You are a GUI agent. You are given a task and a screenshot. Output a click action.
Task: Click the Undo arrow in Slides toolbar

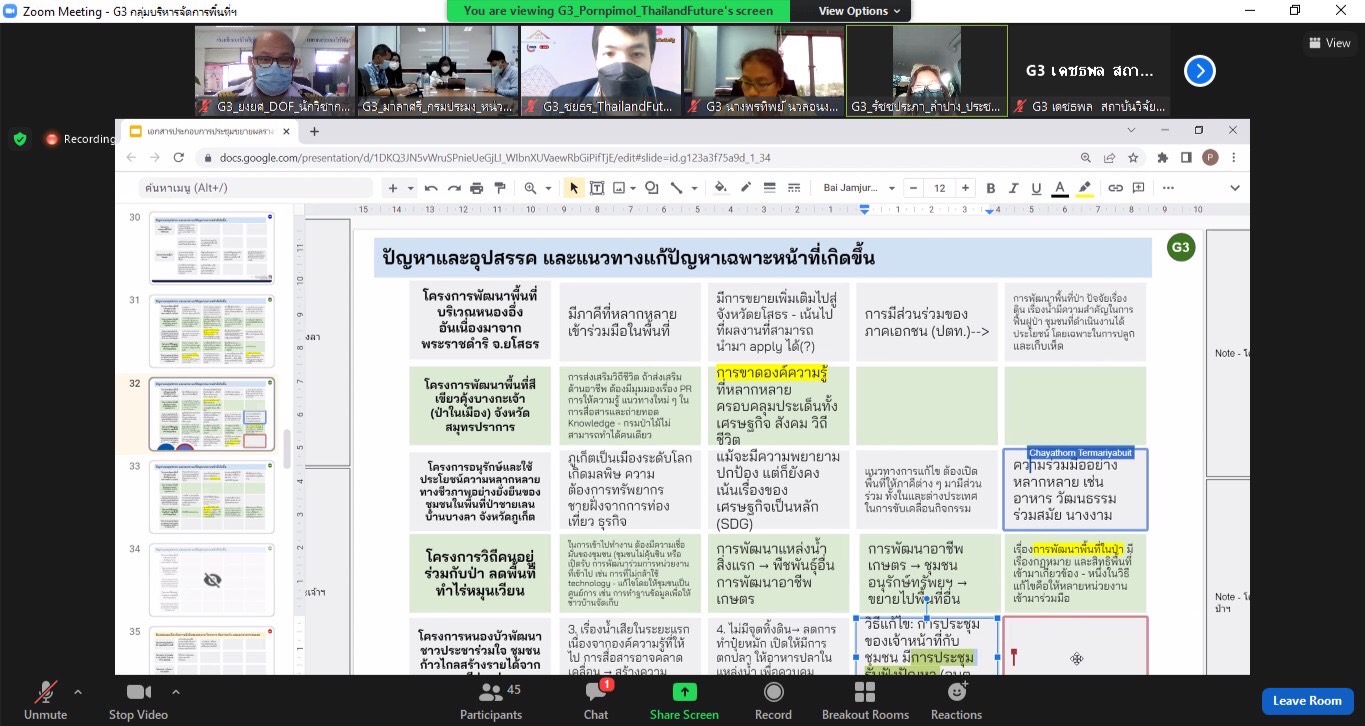tap(431, 188)
